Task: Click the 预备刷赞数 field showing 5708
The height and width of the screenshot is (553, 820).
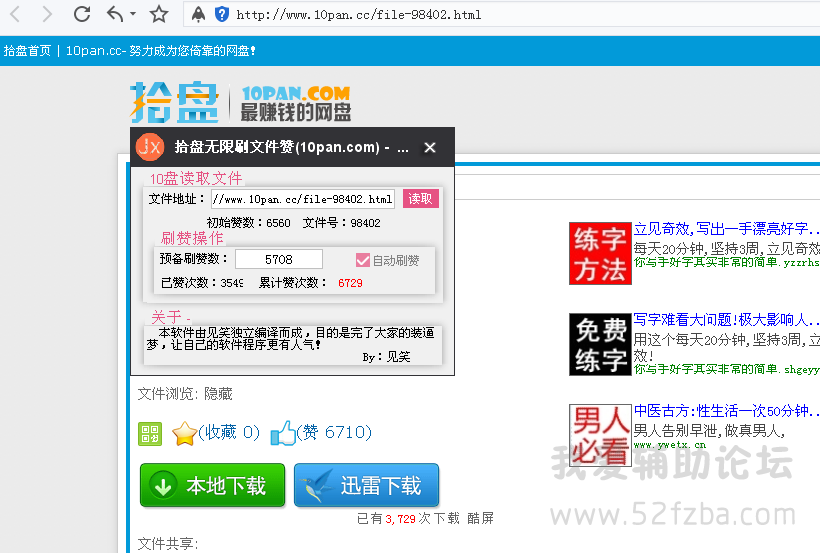Action: [279, 259]
